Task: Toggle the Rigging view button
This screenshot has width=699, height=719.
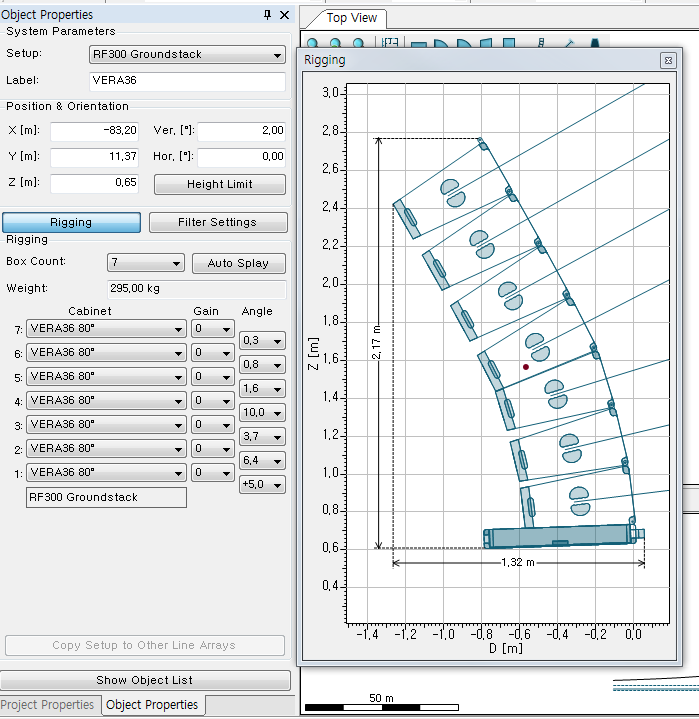Action: (x=72, y=222)
